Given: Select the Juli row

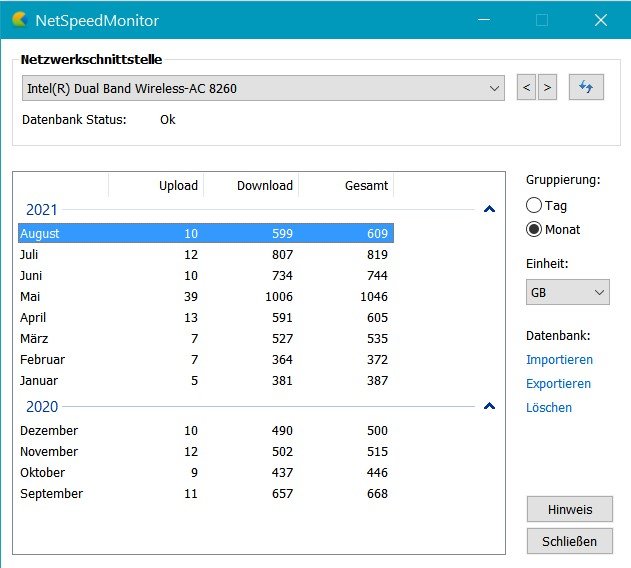Looking at the screenshot, I should [x=206, y=254].
